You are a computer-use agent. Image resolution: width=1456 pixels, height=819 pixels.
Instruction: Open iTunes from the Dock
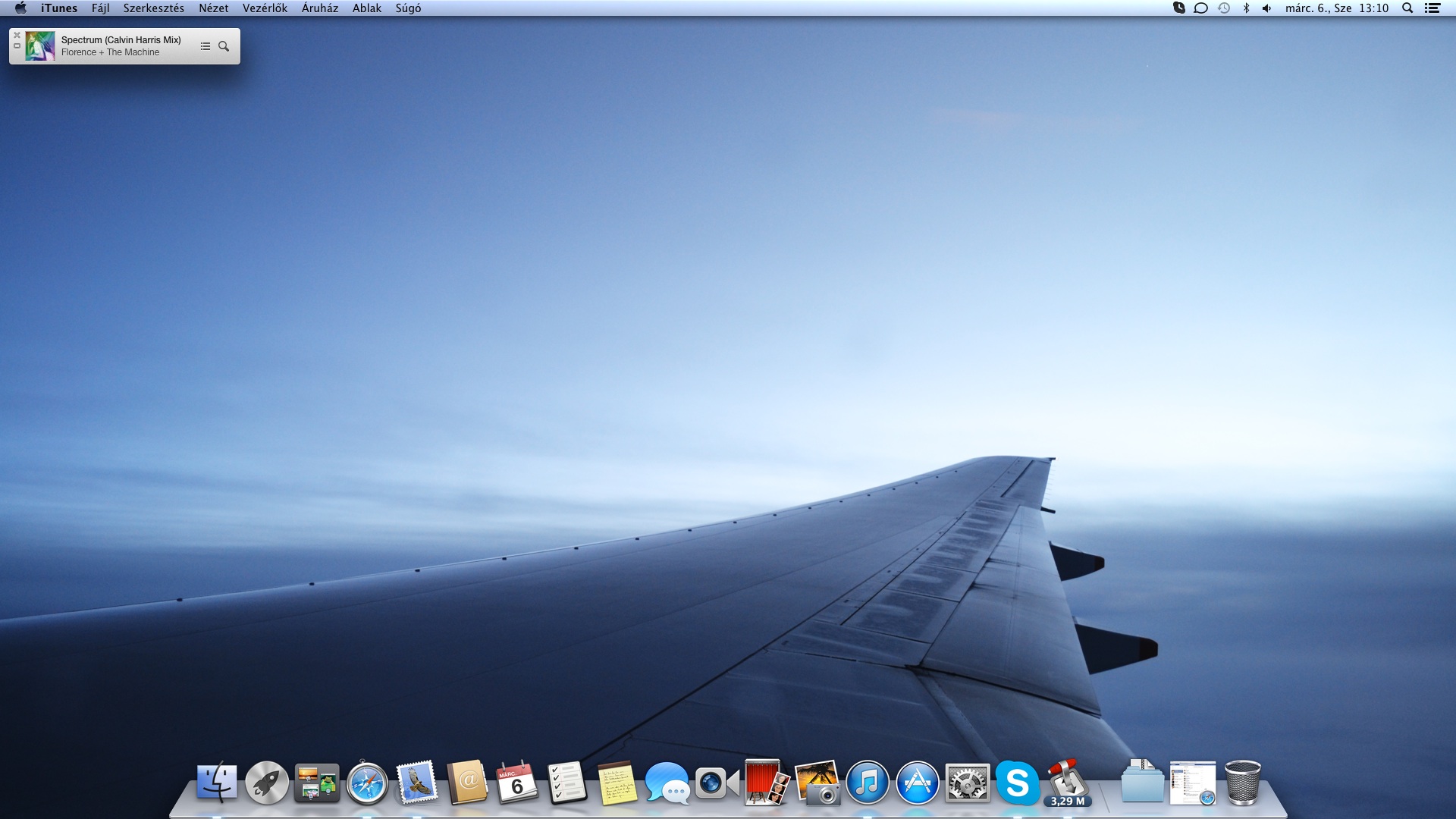(867, 783)
